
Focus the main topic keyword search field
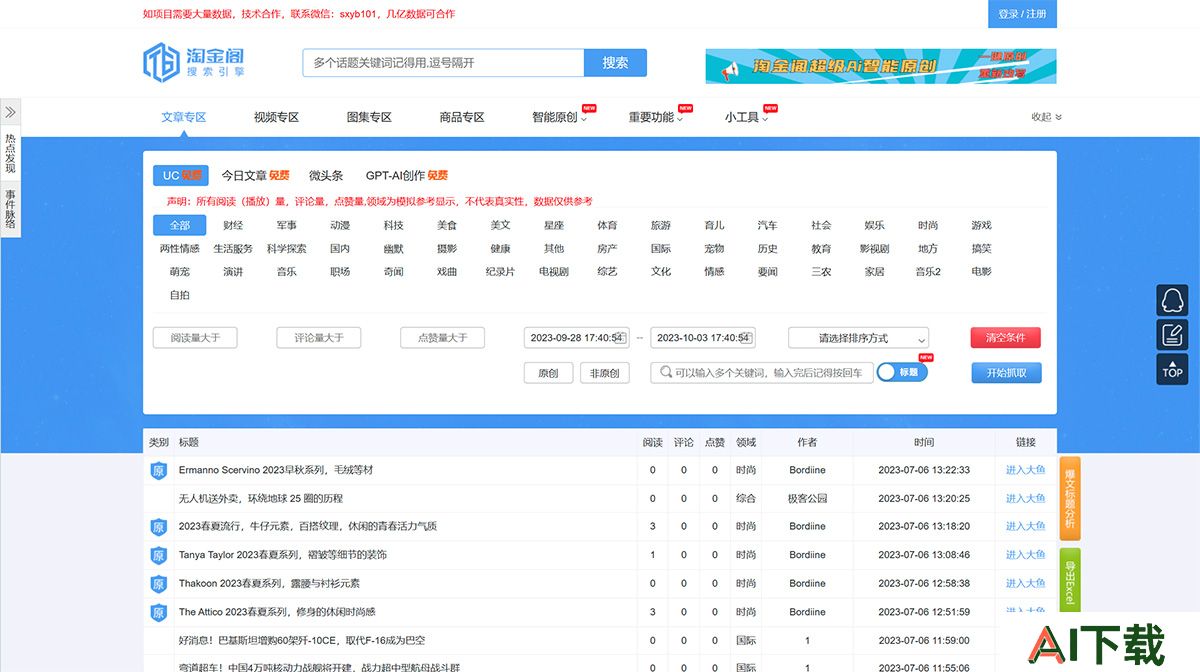(443, 63)
